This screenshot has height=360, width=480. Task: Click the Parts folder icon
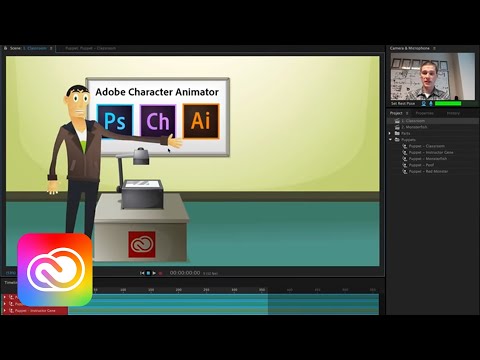tap(397, 133)
